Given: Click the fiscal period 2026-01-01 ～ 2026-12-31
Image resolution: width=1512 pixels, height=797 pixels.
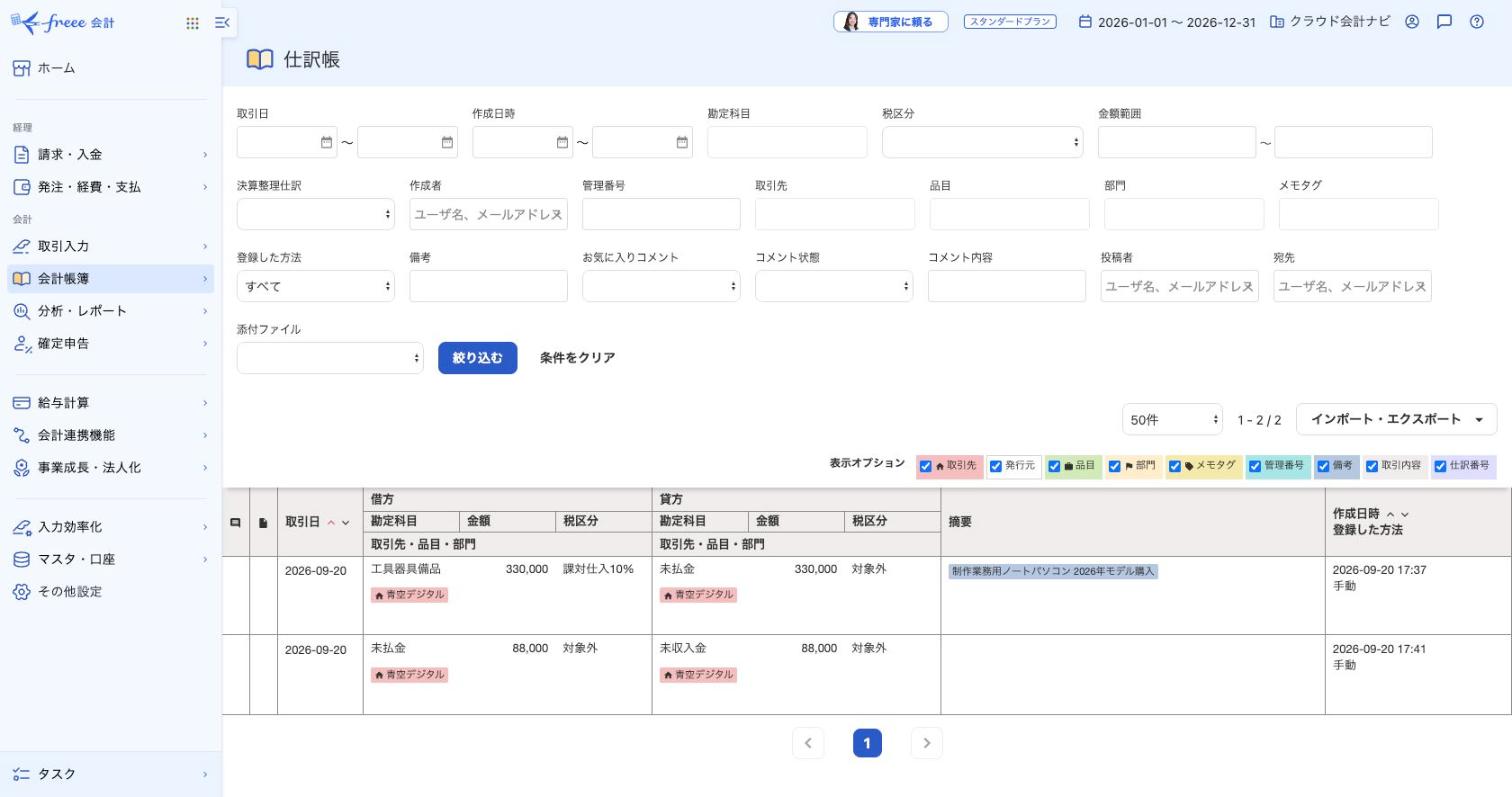Looking at the screenshot, I should [x=1166, y=22].
